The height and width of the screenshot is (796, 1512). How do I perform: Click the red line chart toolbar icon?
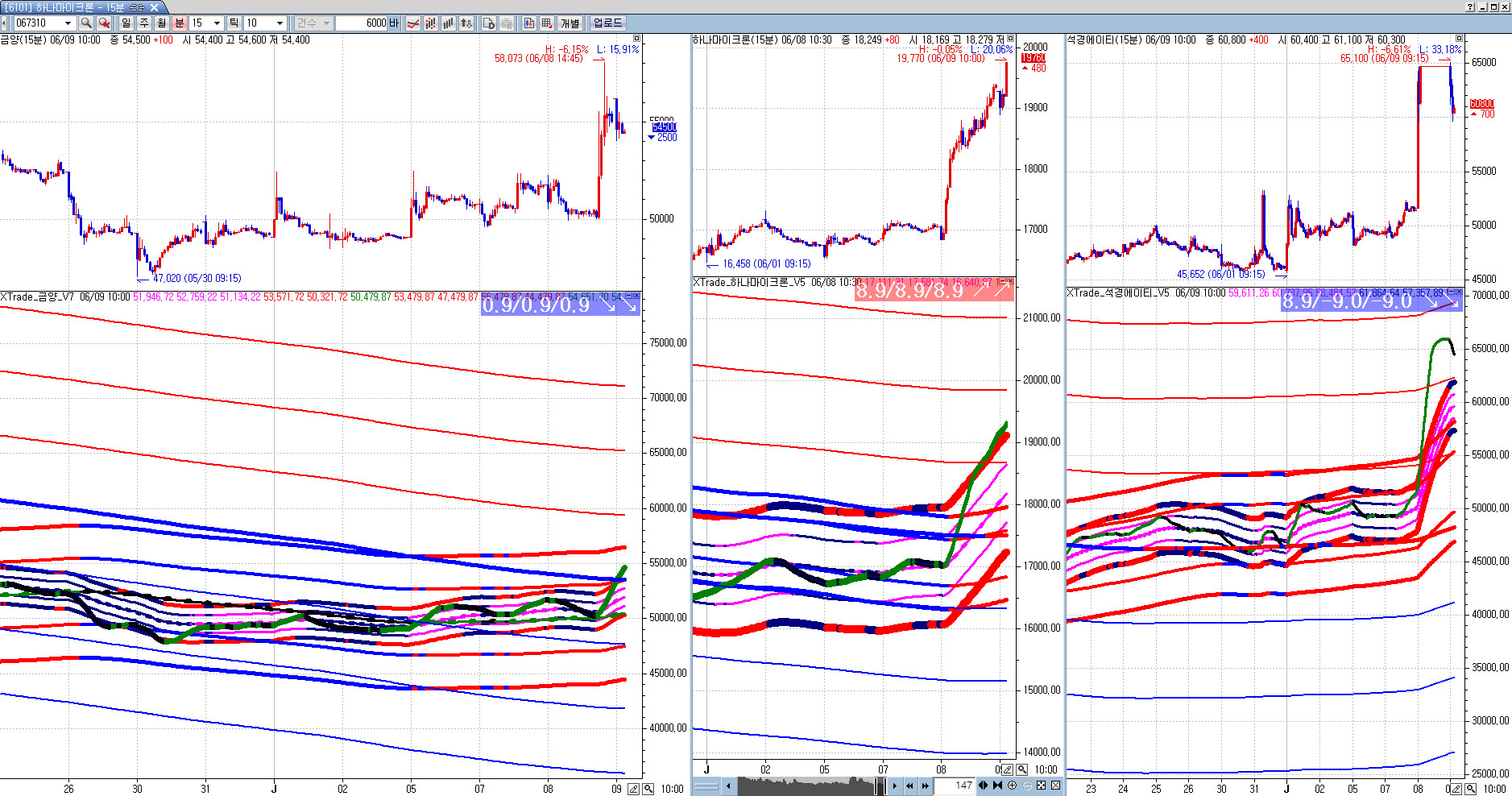412,23
